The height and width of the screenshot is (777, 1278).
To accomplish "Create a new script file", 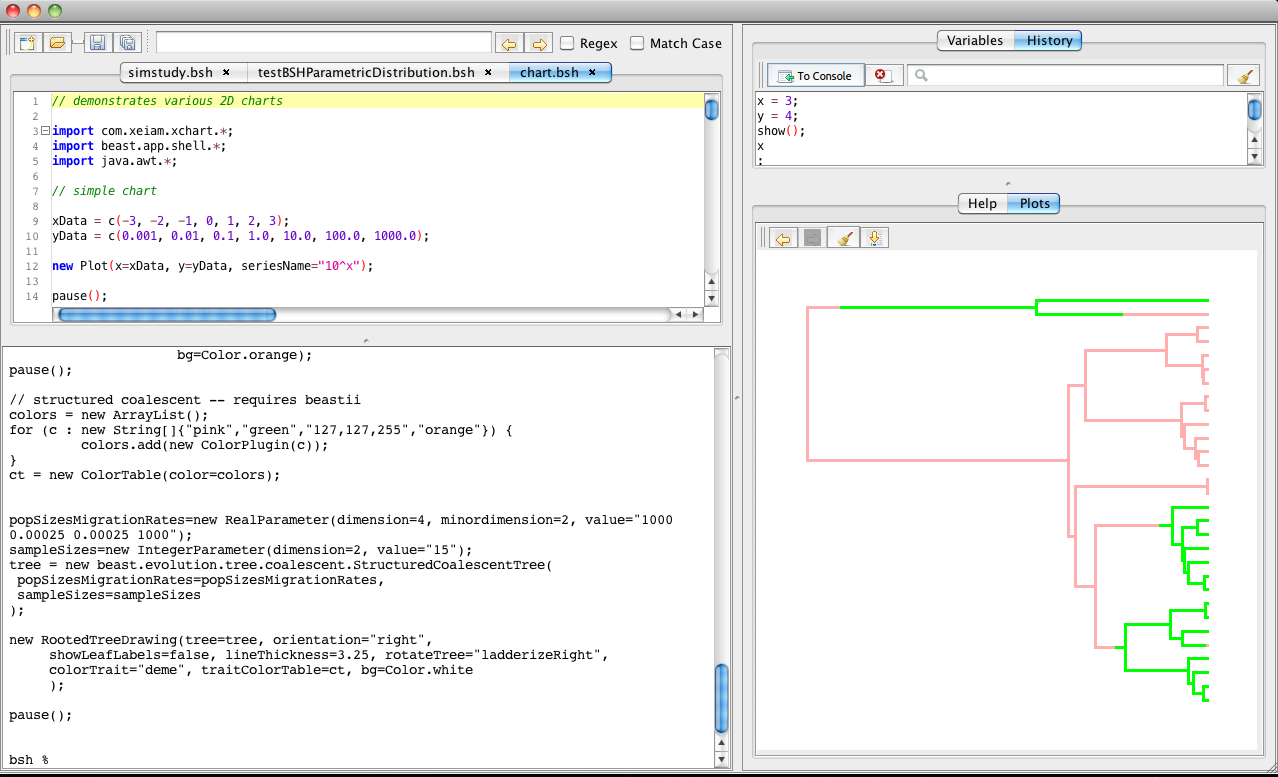I will (x=28, y=43).
